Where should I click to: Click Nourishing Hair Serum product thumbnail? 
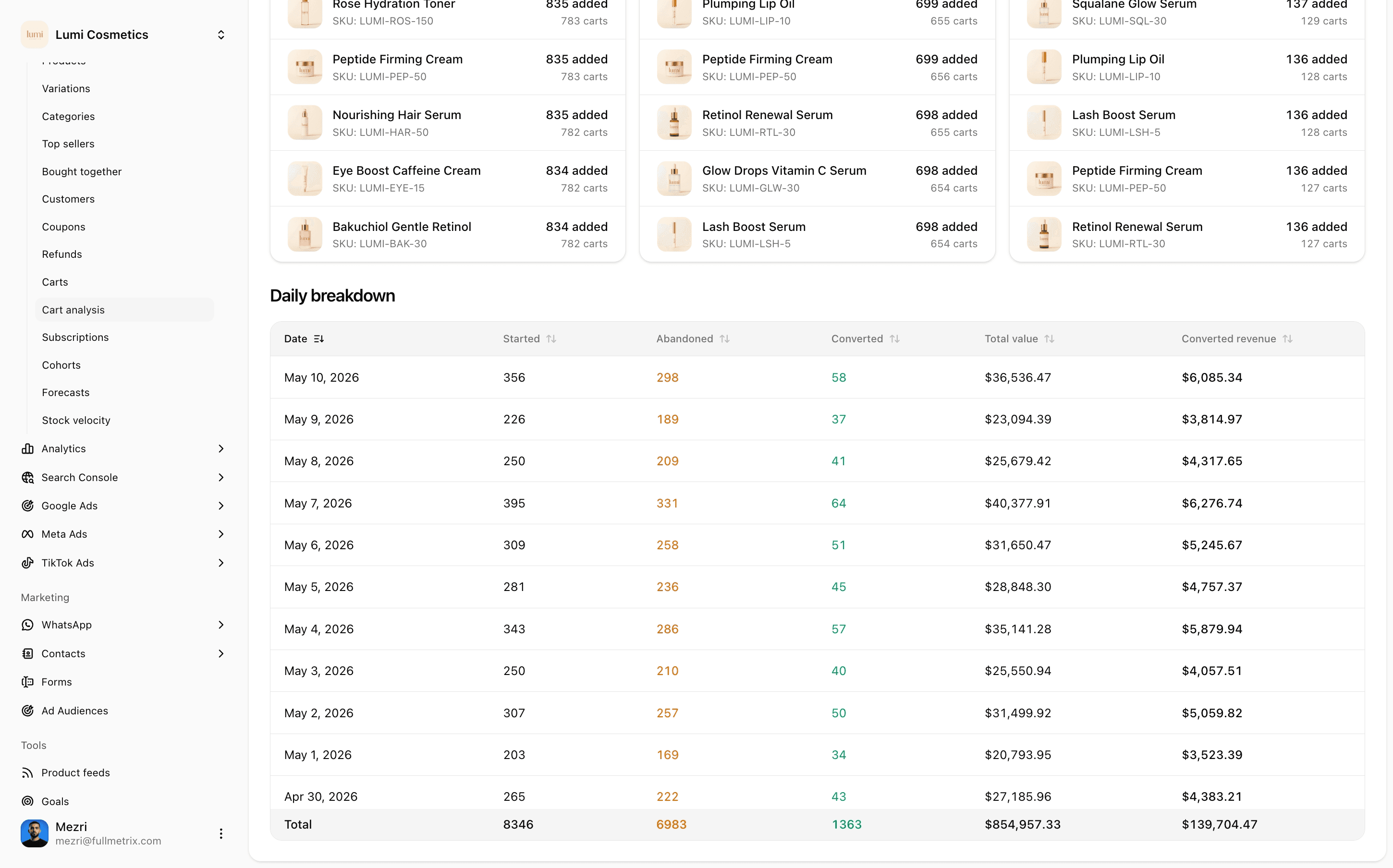click(305, 123)
